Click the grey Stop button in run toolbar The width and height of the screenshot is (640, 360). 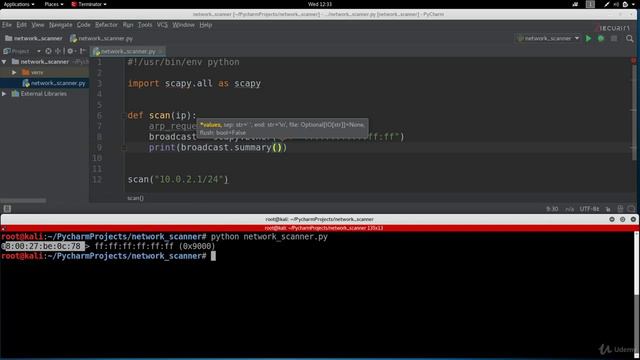[x=614, y=38]
